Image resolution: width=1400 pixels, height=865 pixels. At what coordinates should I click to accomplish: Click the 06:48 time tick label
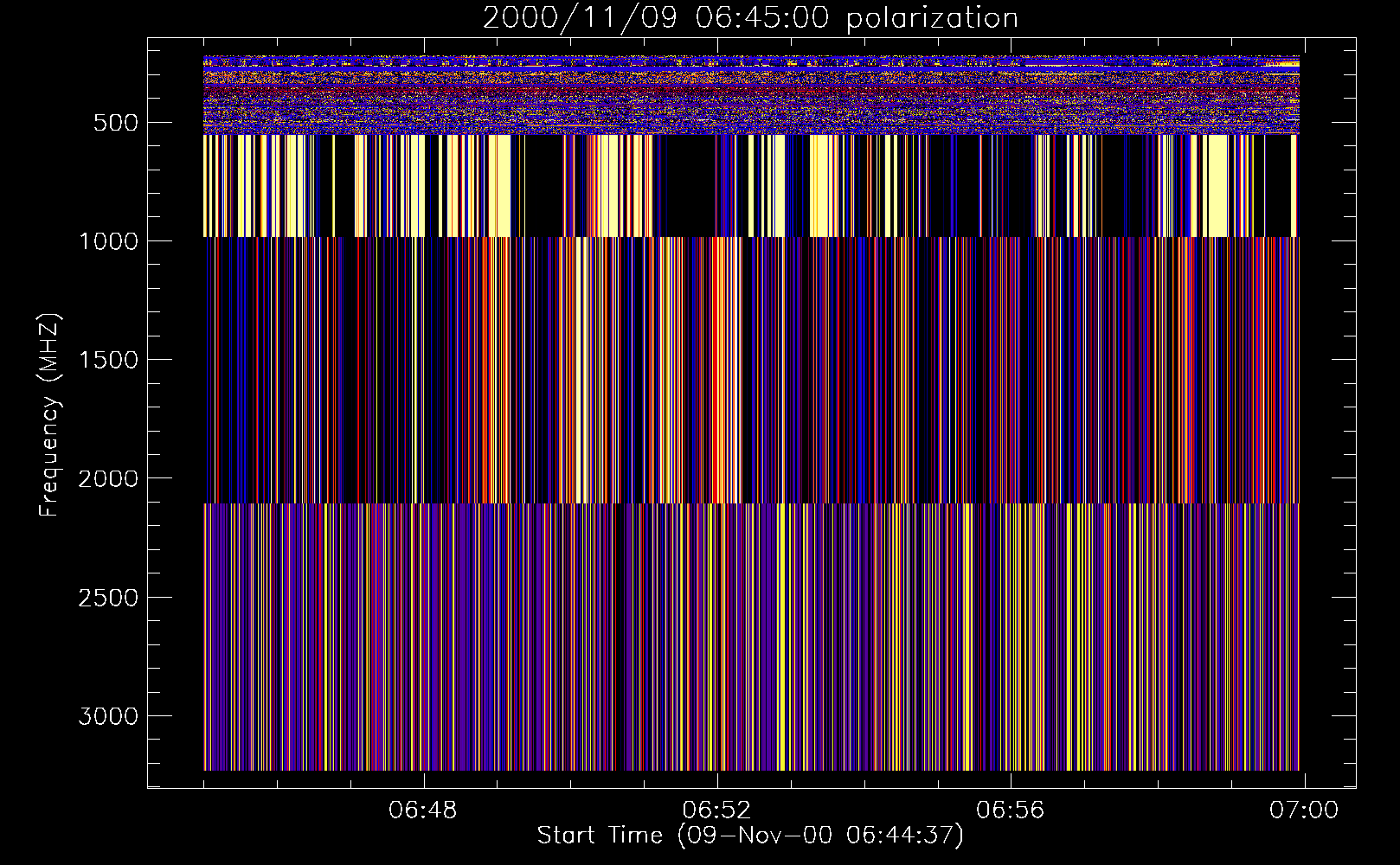point(423,811)
